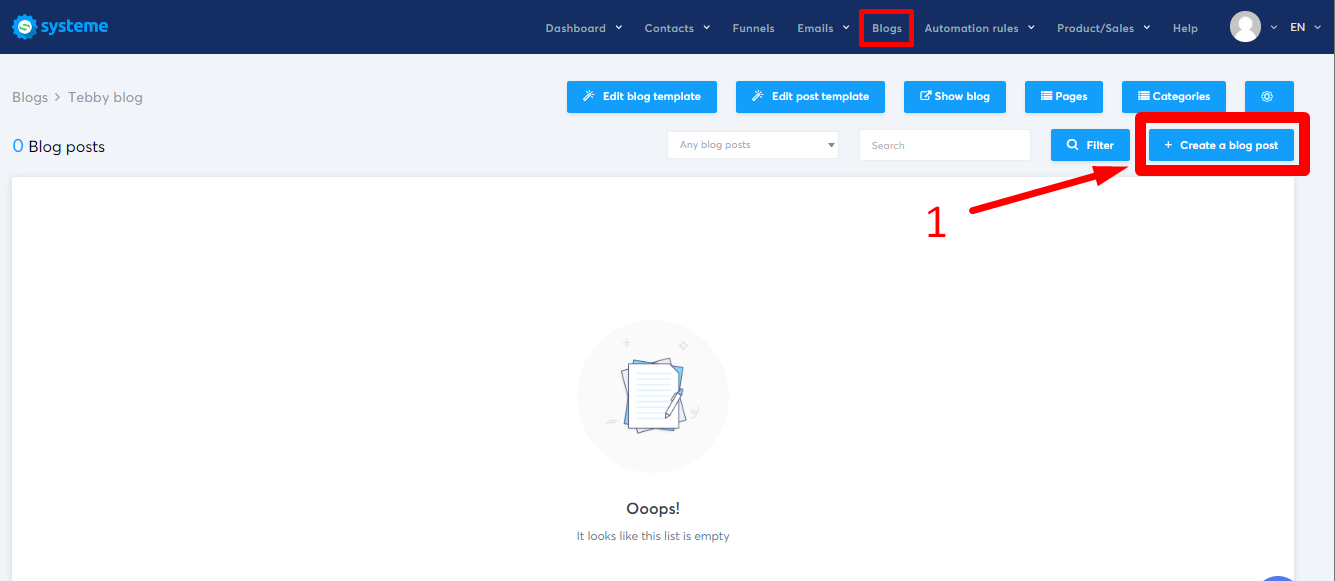Open Help from the navigation bar
This screenshot has height=581, width=1335.
[x=1185, y=28]
